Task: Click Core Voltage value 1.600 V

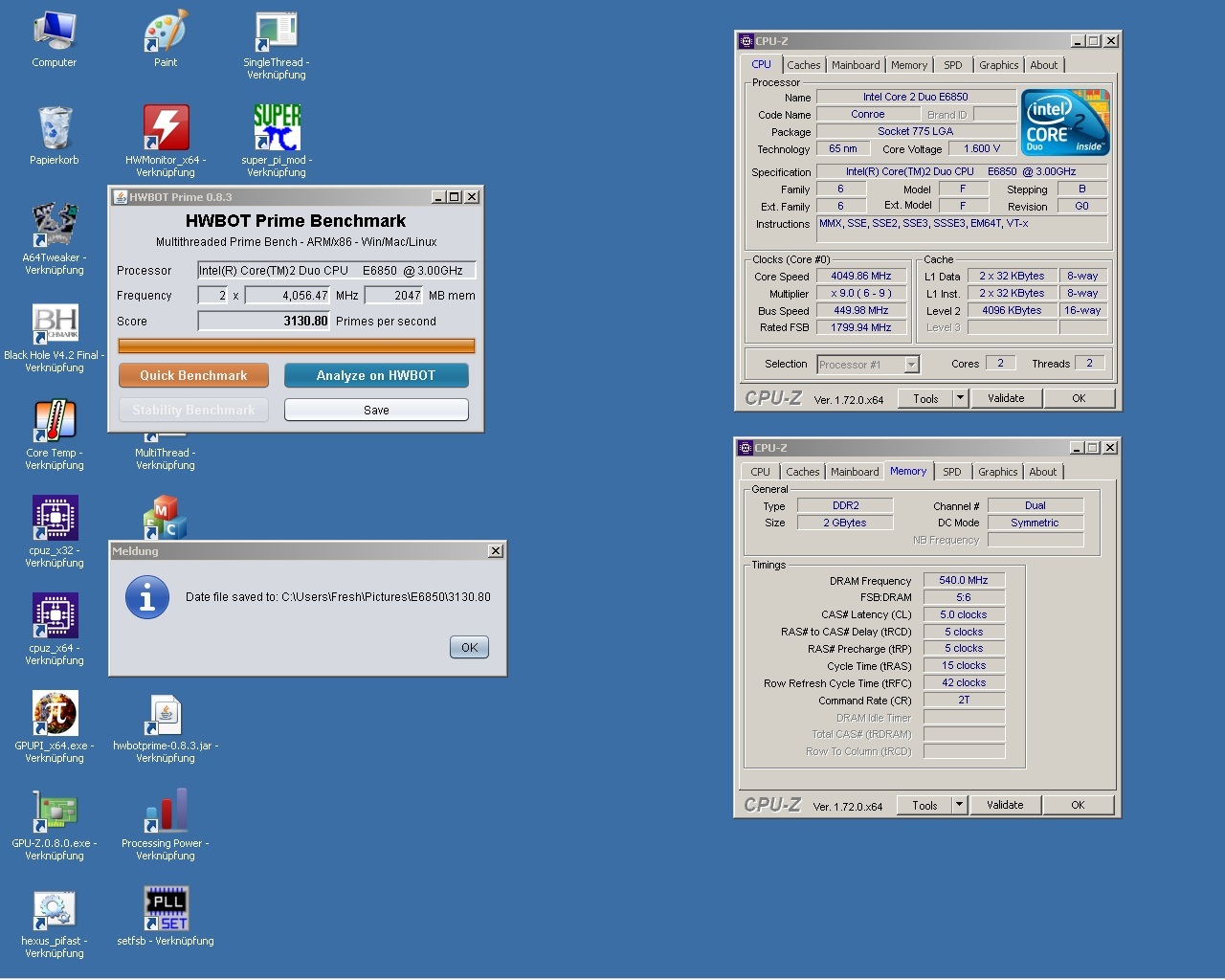Action: click(x=982, y=148)
